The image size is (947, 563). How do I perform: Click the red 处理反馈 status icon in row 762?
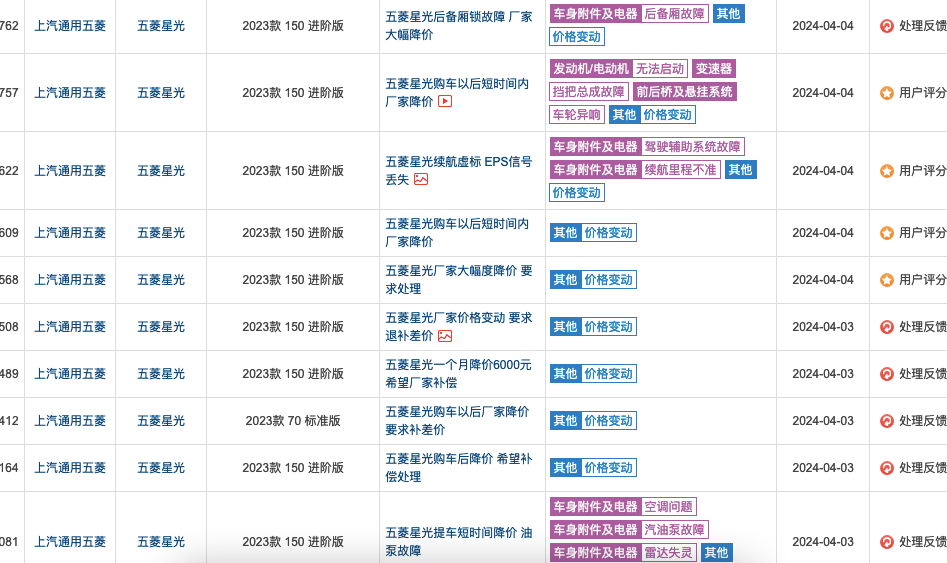[887, 26]
